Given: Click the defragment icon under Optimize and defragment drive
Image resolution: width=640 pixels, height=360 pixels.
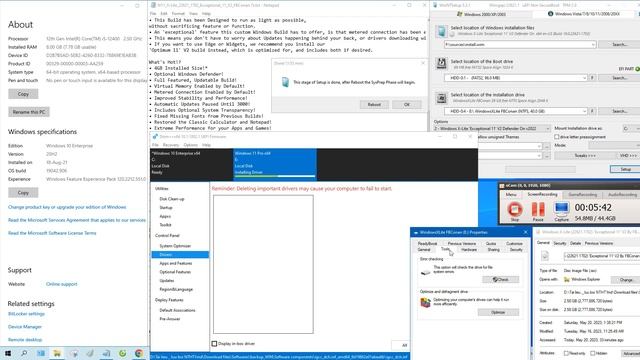Looking at the screenshot, I should [x=425, y=302].
